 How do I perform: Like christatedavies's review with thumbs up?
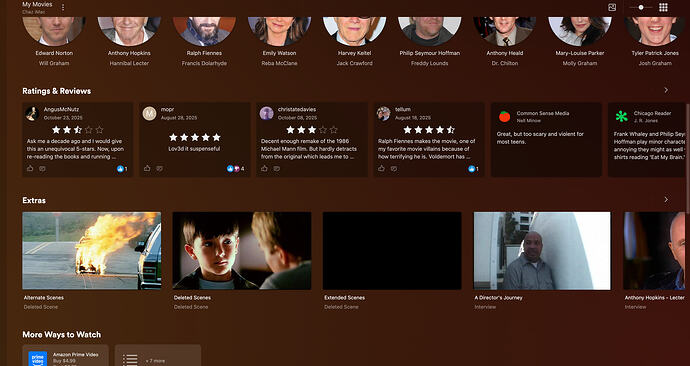(264, 168)
